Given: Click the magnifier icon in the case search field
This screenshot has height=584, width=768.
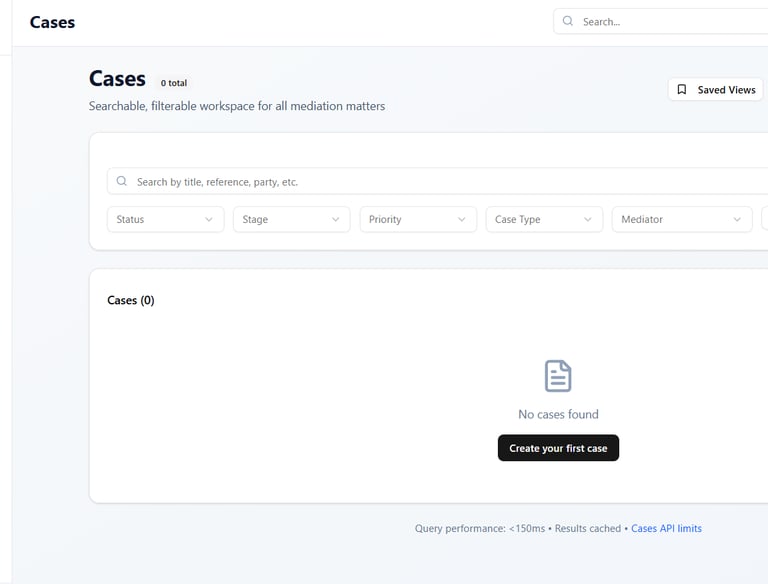Looking at the screenshot, I should pyautogui.click(x=121, y=181).
